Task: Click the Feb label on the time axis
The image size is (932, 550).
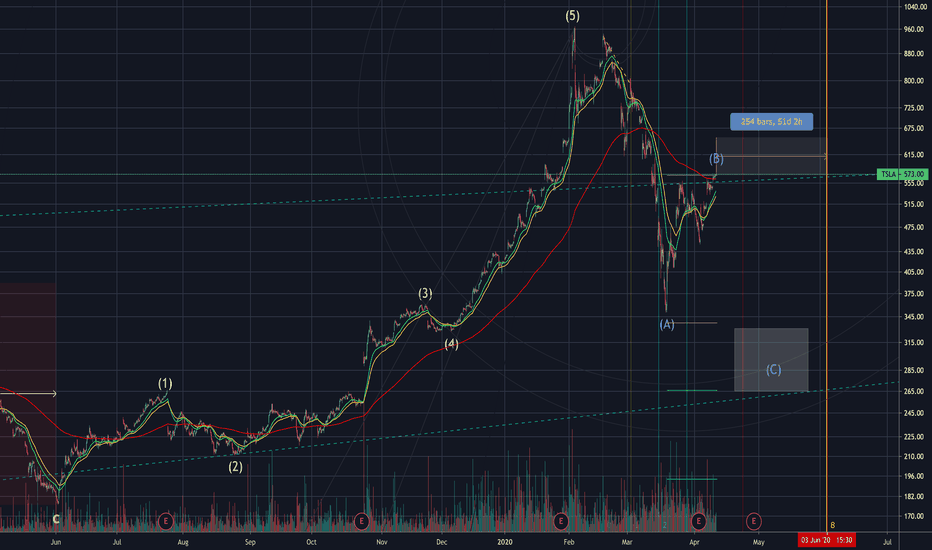Action: click(x=569, y=542)
